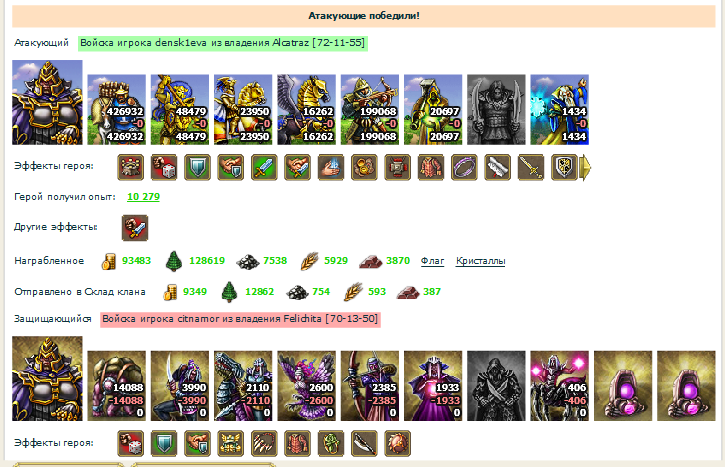This screenshot has width=725, height=467.
Task: Click the dice effect icon in attacker's effects
Action: click(x=164, y=167)
